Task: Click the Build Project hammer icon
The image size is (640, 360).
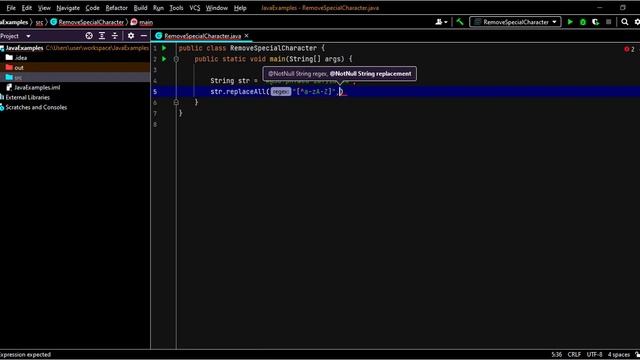Action: 460,22
